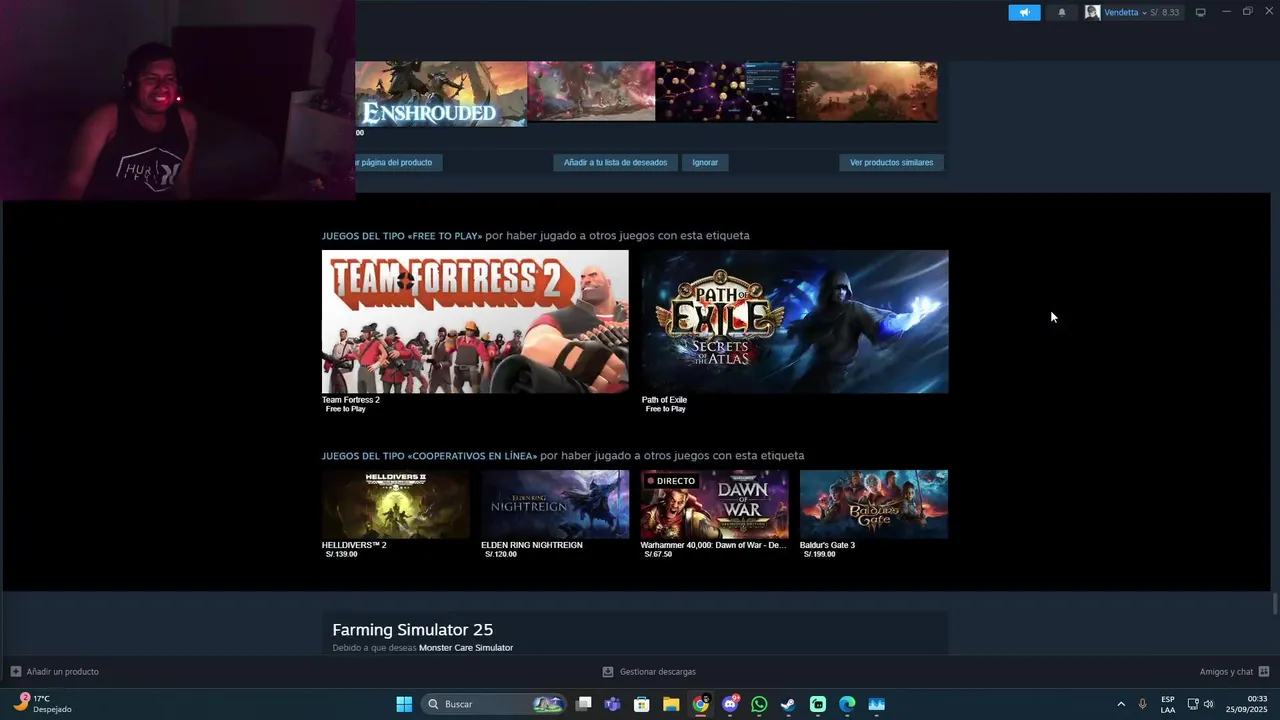Open the Enshrouded product page button
This screenshot has height=720, width=1280.
pyautogui.click(x=398, y=162)
